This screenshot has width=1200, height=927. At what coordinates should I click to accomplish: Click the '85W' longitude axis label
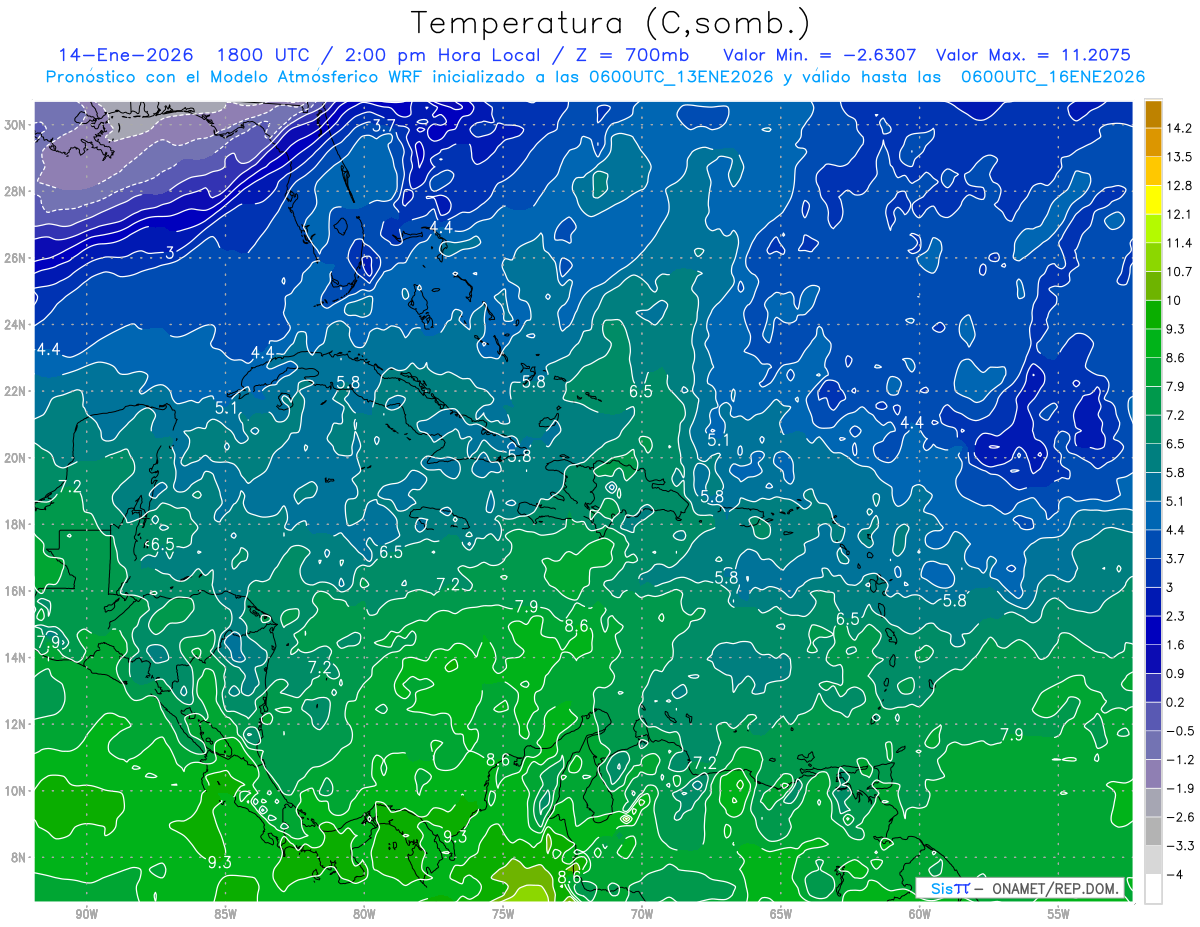225,914
